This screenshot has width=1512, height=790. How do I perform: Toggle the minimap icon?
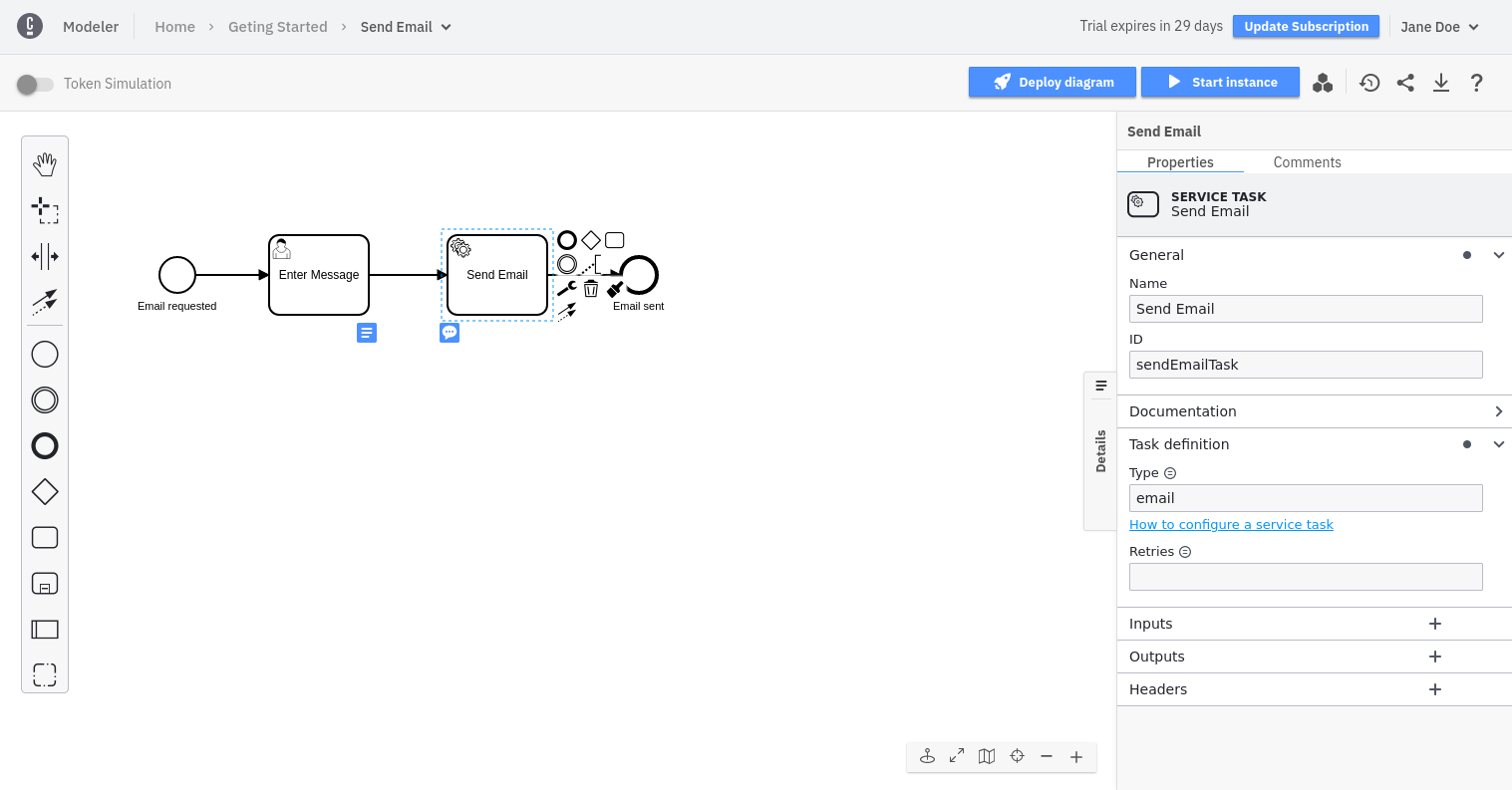coord(987,756)
